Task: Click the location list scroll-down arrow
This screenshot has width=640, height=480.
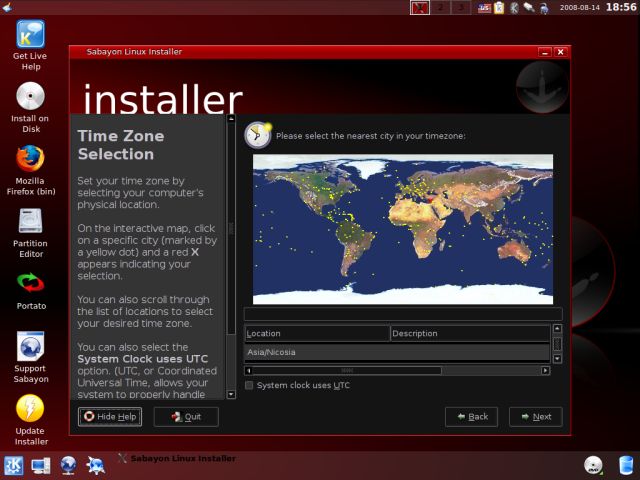Action: coord(557,357)
